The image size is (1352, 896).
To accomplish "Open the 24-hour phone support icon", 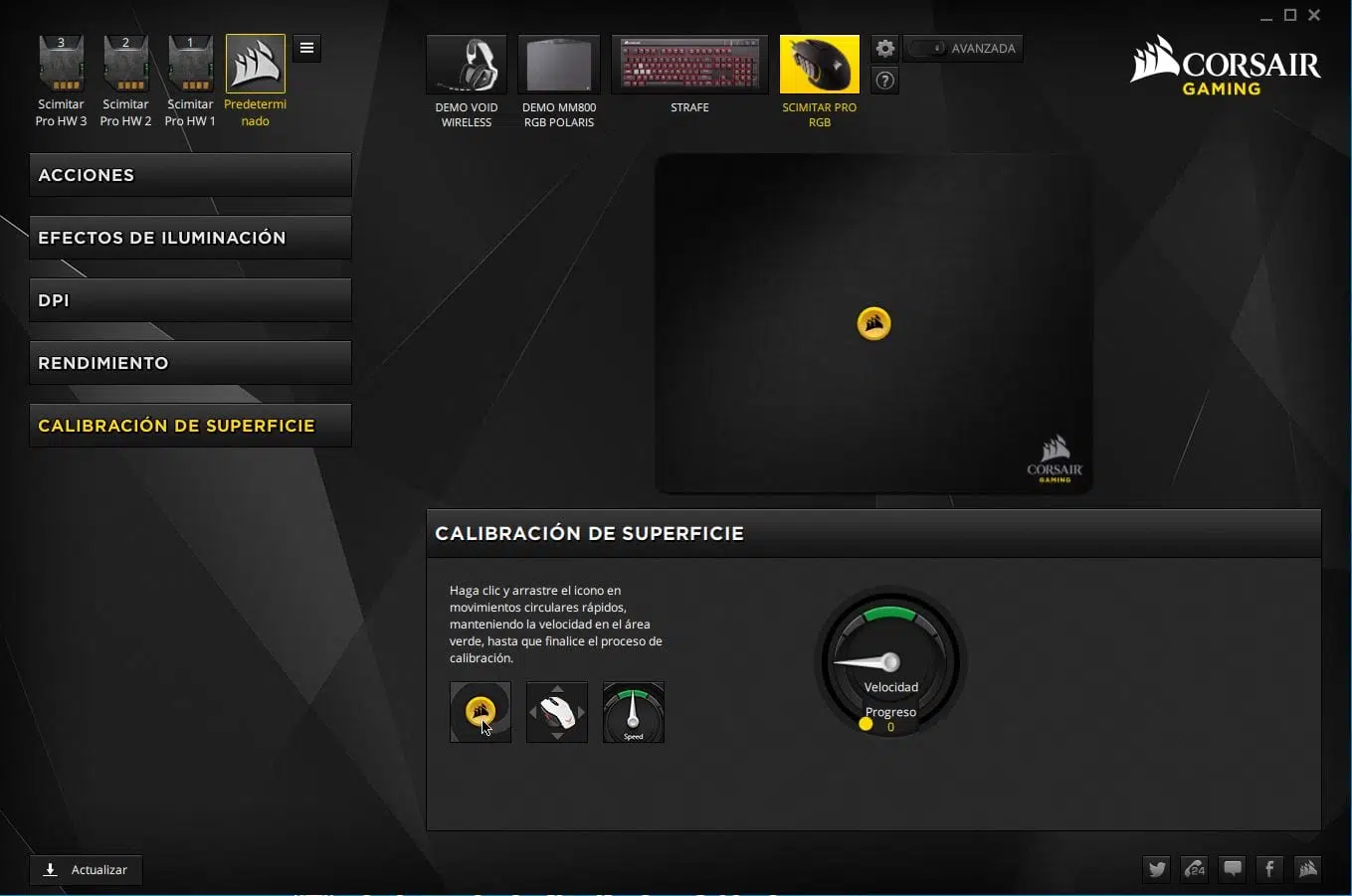I will tap(1195, 869).
